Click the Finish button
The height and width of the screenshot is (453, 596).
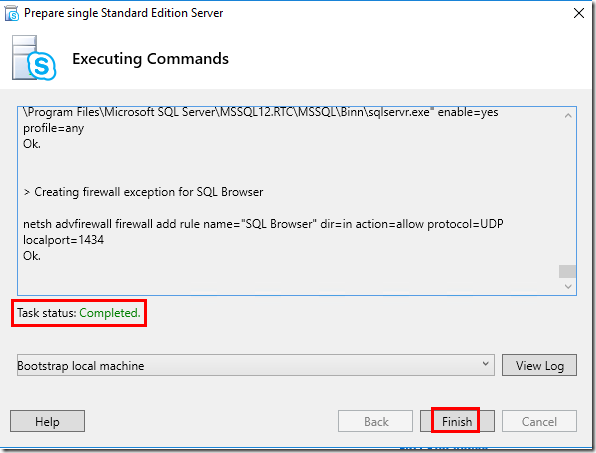coord(457,421)
